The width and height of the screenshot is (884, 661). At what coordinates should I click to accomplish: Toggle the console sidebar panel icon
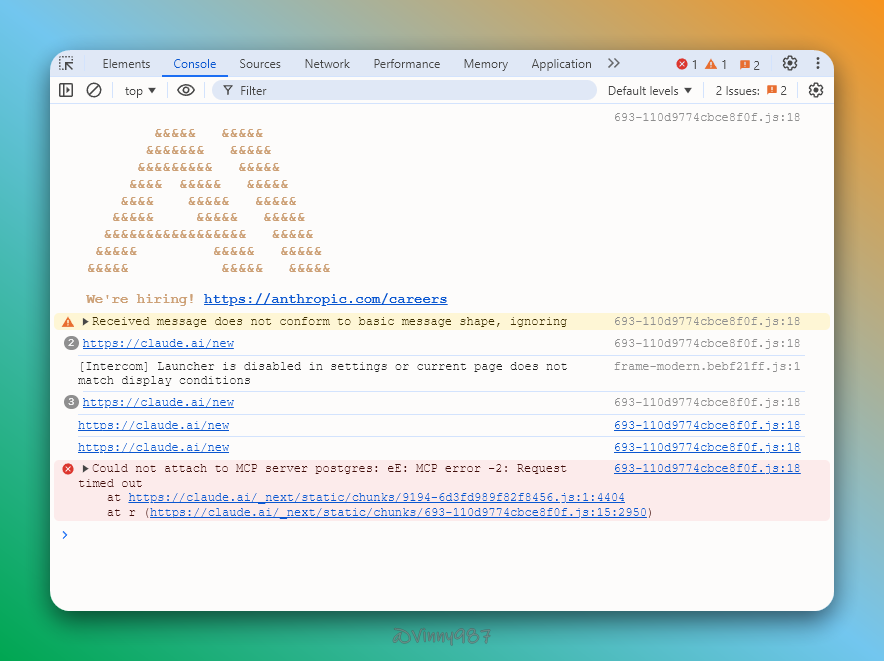[x=66, y=90]
